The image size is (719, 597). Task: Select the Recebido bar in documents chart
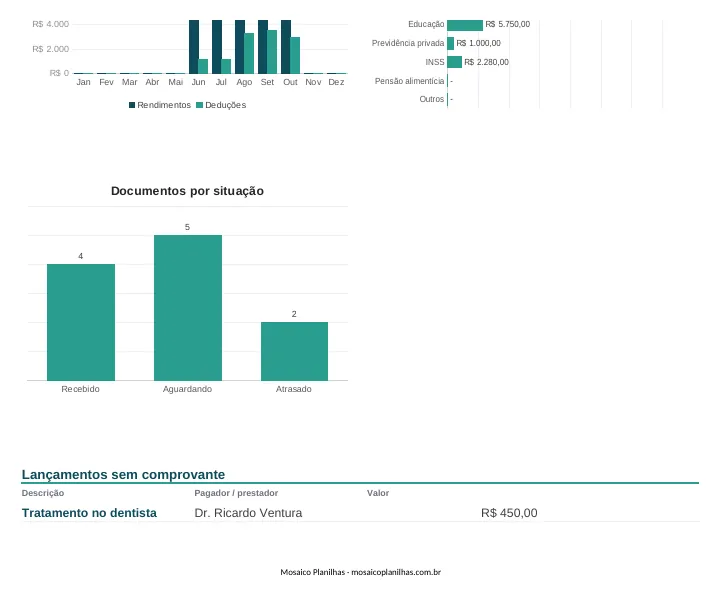pos(81,322)
